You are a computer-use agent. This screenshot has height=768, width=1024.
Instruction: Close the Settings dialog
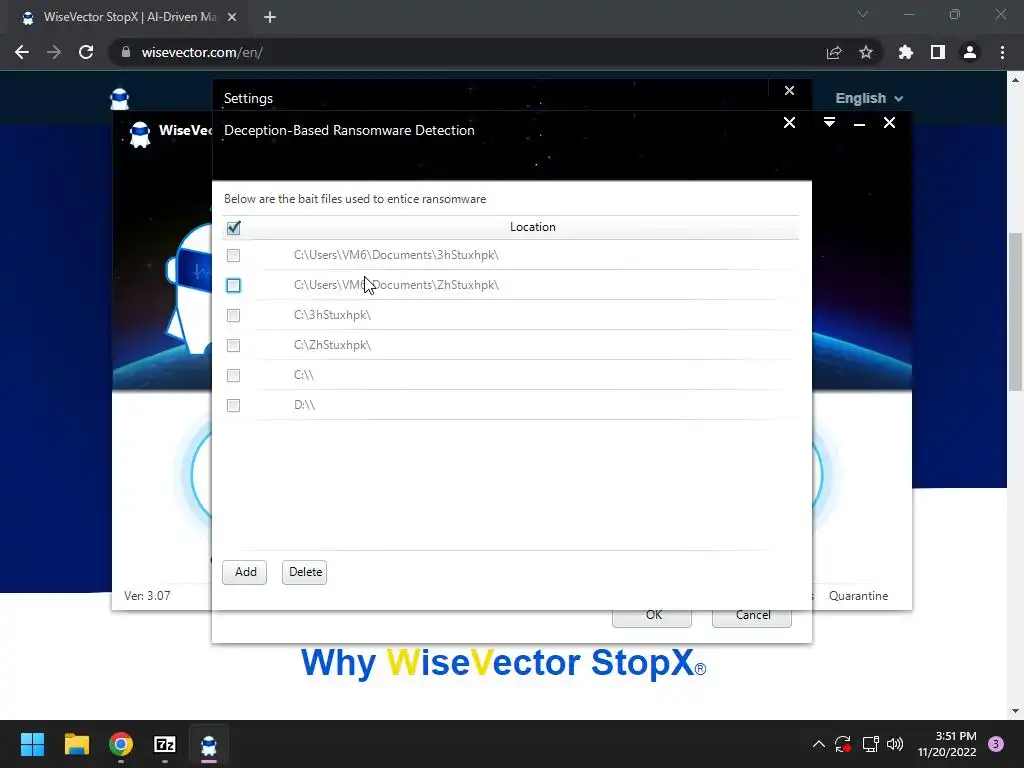click(789, 91)
